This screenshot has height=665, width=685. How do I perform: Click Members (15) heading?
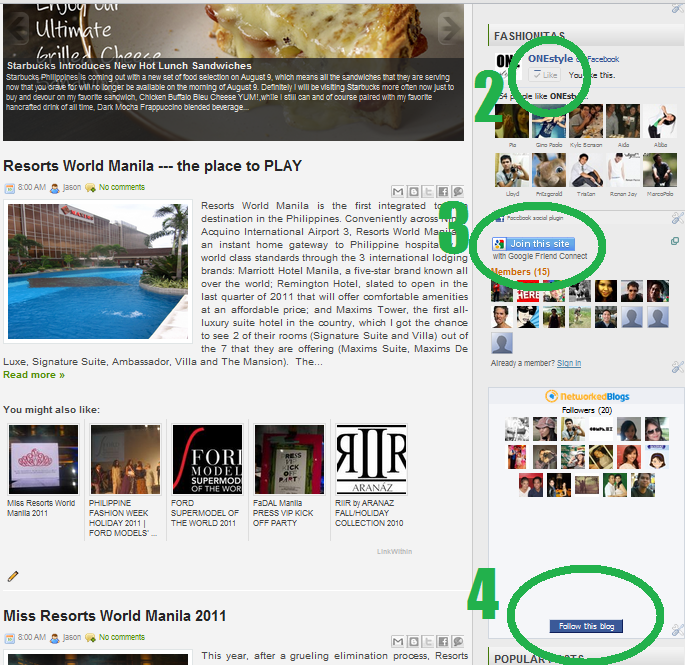(x=520, y=272)
